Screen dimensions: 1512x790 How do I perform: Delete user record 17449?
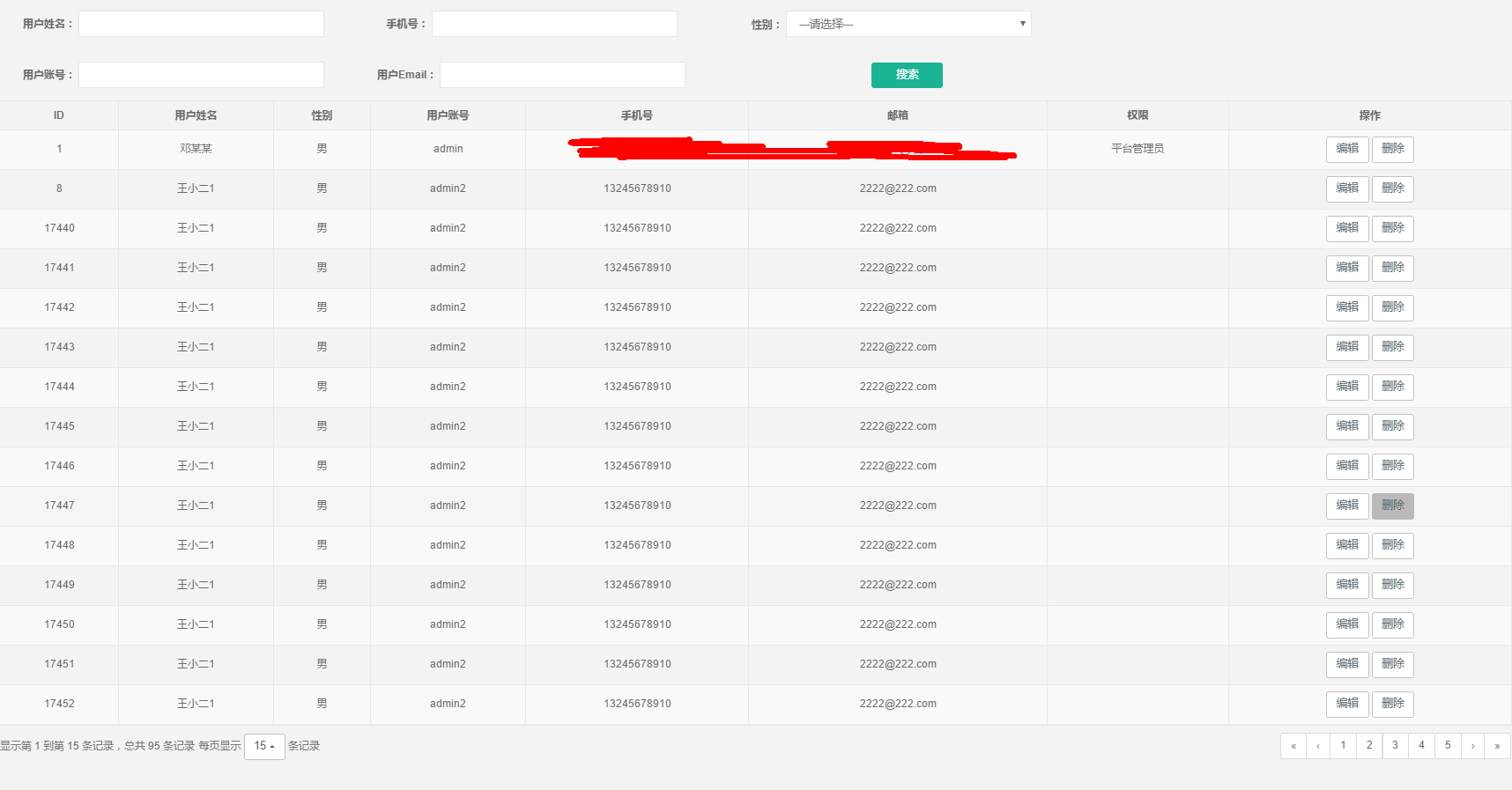(1393, 585)
